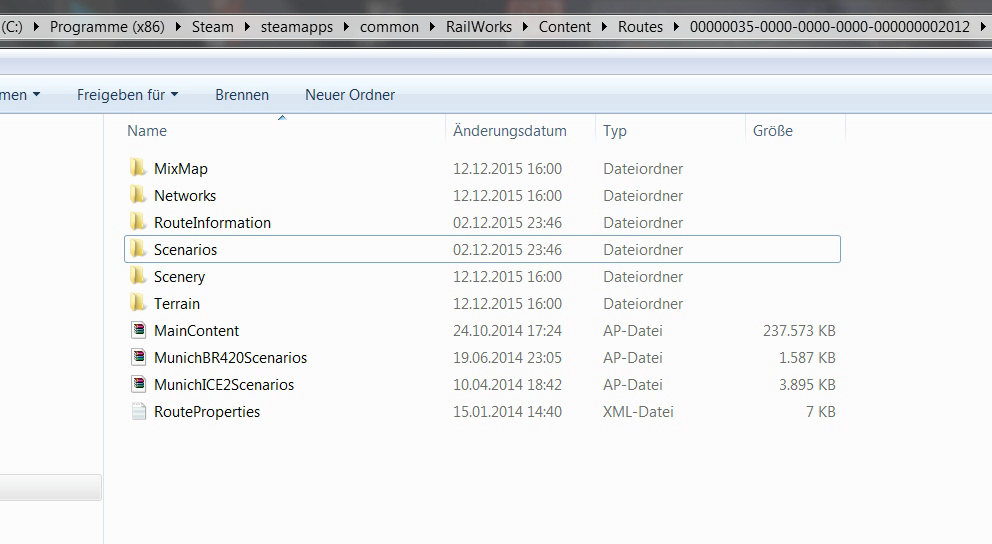Select the RouteProperties file name
The height and width of the screenshot is (544, 992).
(207, 412)
